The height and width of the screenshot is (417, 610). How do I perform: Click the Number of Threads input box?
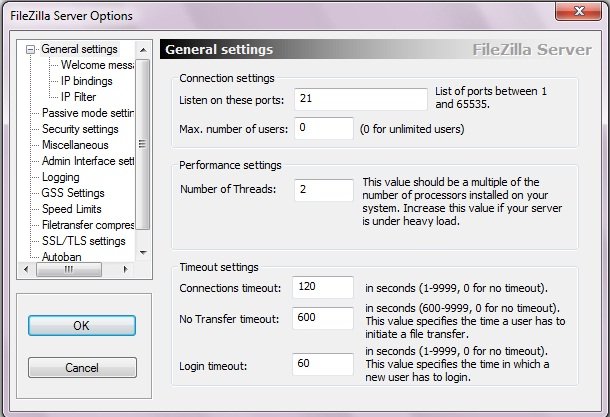point(324,189)
